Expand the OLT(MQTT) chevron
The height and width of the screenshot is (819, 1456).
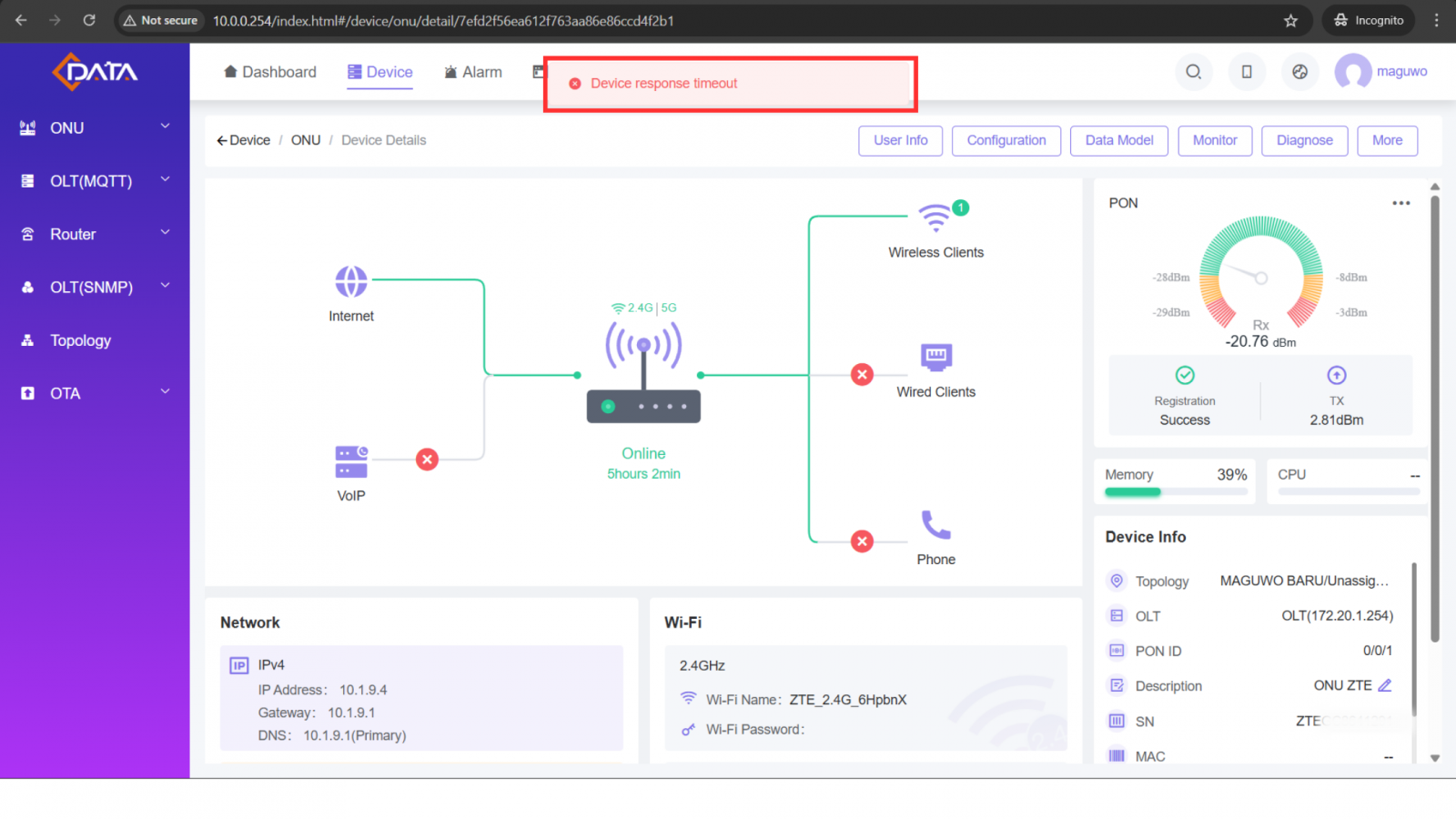166,179
